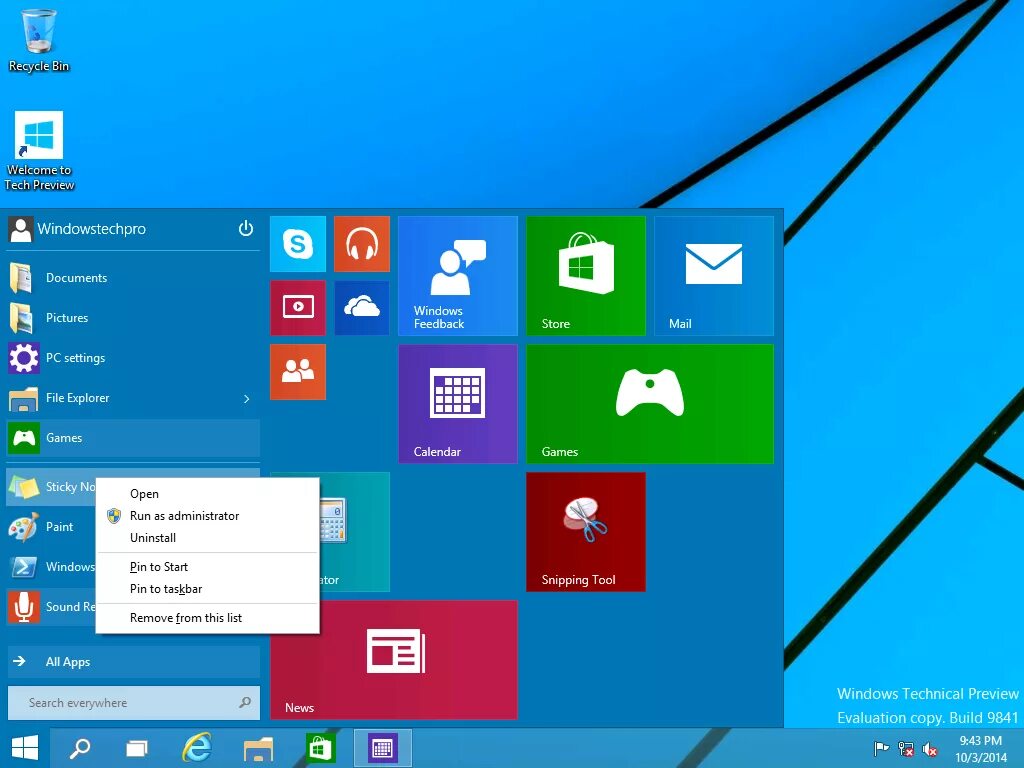Open the large Games tile
This screenshot has width=1024, height=768.
(650, 404)
